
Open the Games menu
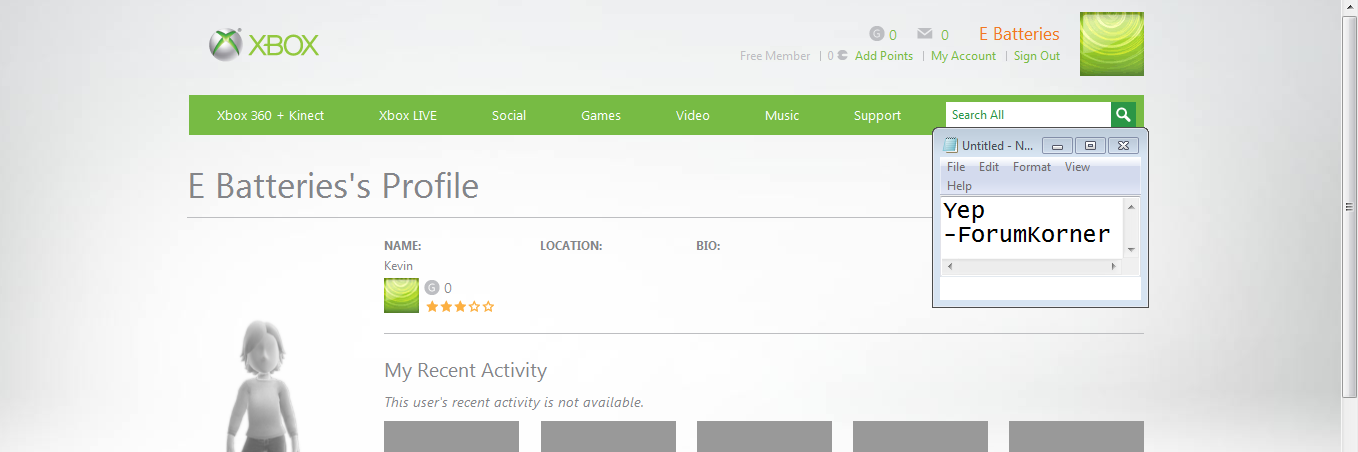(601, 116)
